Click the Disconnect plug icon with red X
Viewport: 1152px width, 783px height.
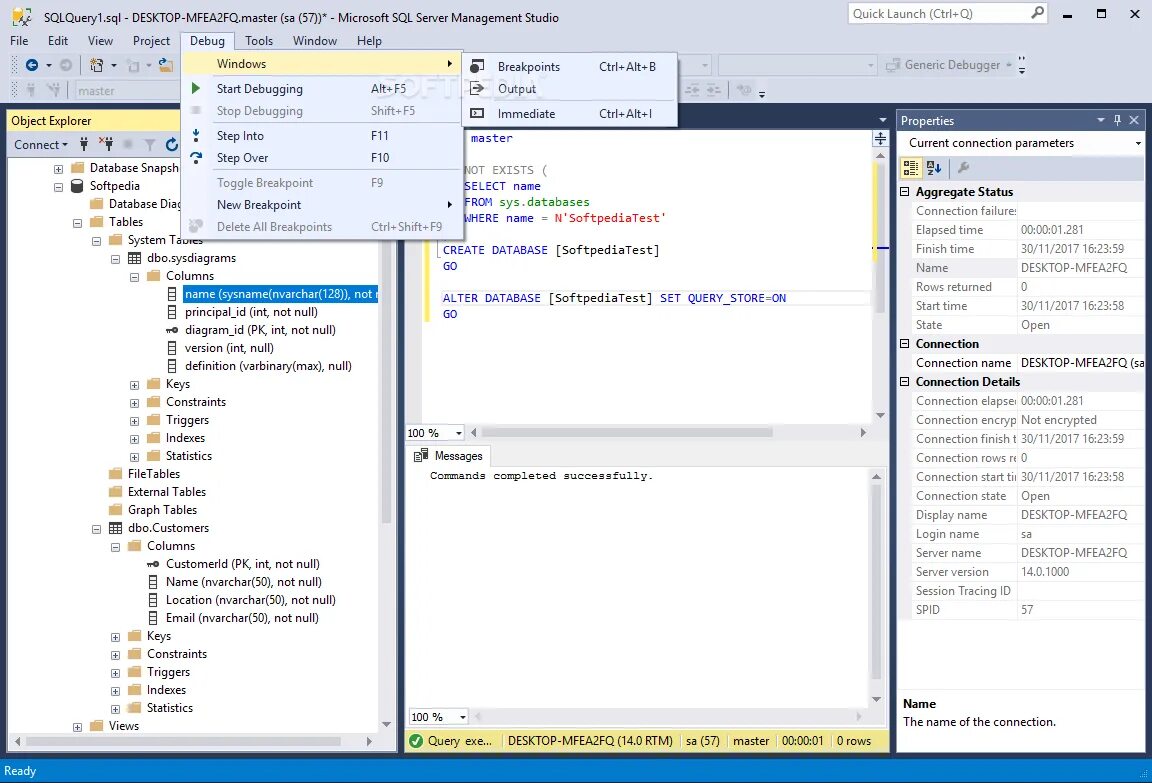[106, 144]
